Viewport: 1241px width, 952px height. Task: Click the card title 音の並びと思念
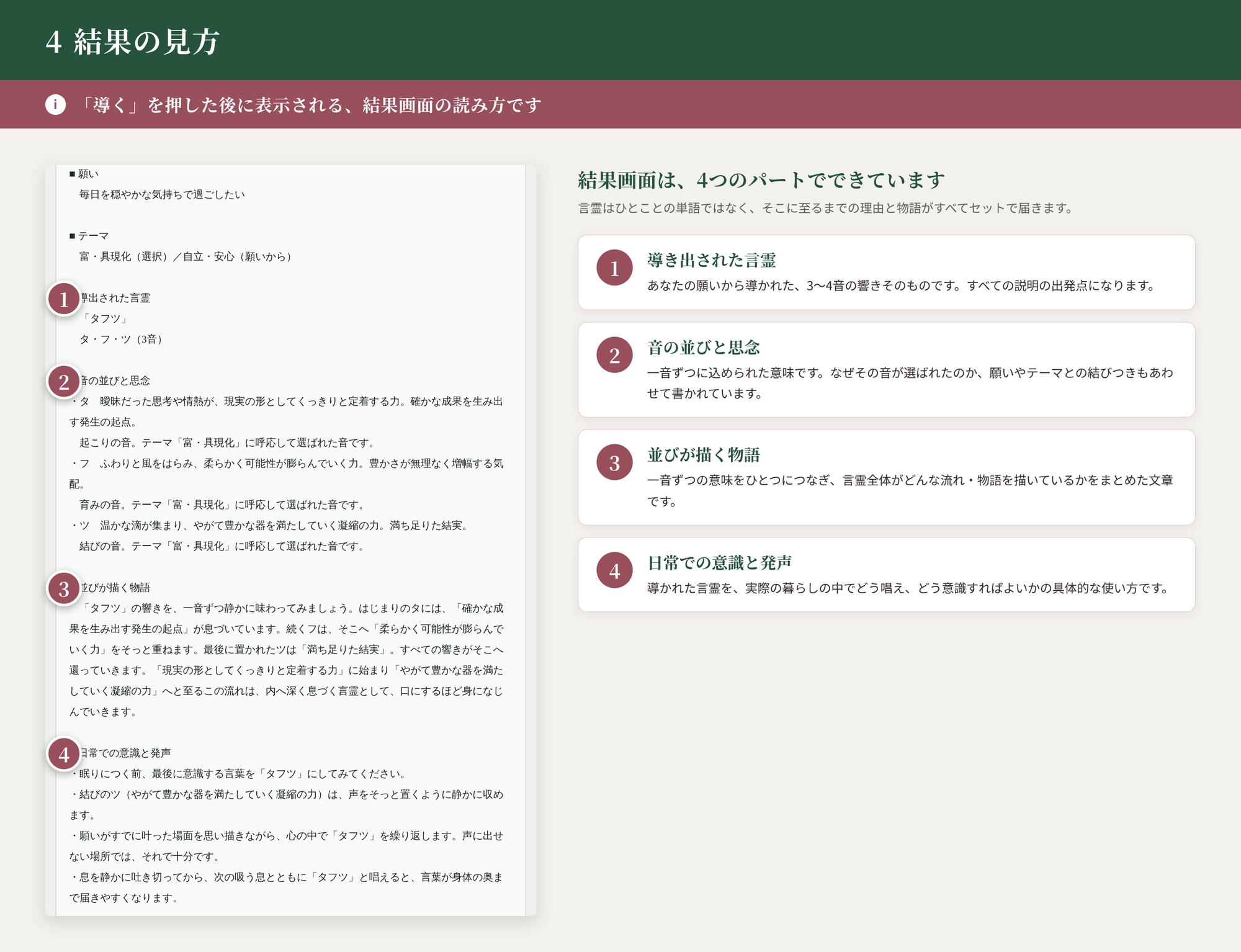[703, 348]
